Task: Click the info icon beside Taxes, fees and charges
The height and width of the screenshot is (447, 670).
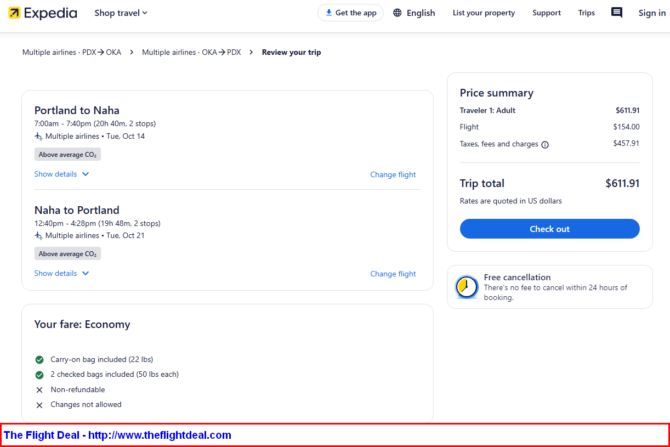Action: (545, 145)
